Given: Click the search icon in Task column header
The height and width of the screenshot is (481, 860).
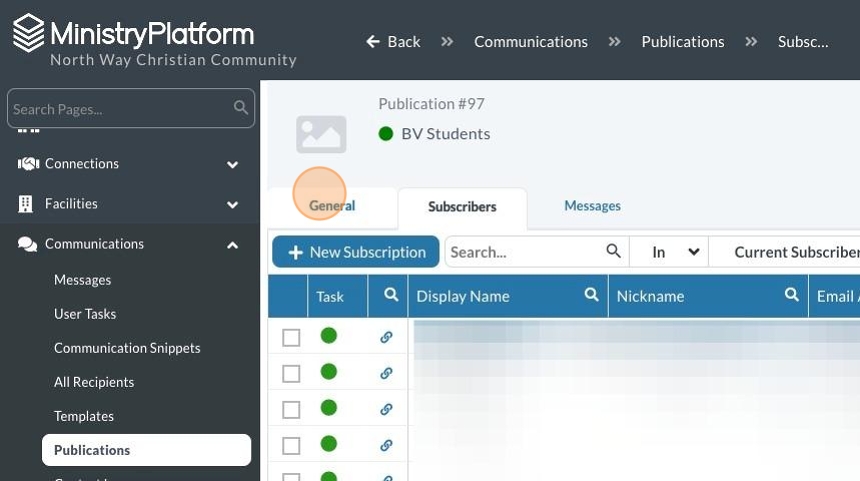Looking at the screenshot, I should point(391,295).
